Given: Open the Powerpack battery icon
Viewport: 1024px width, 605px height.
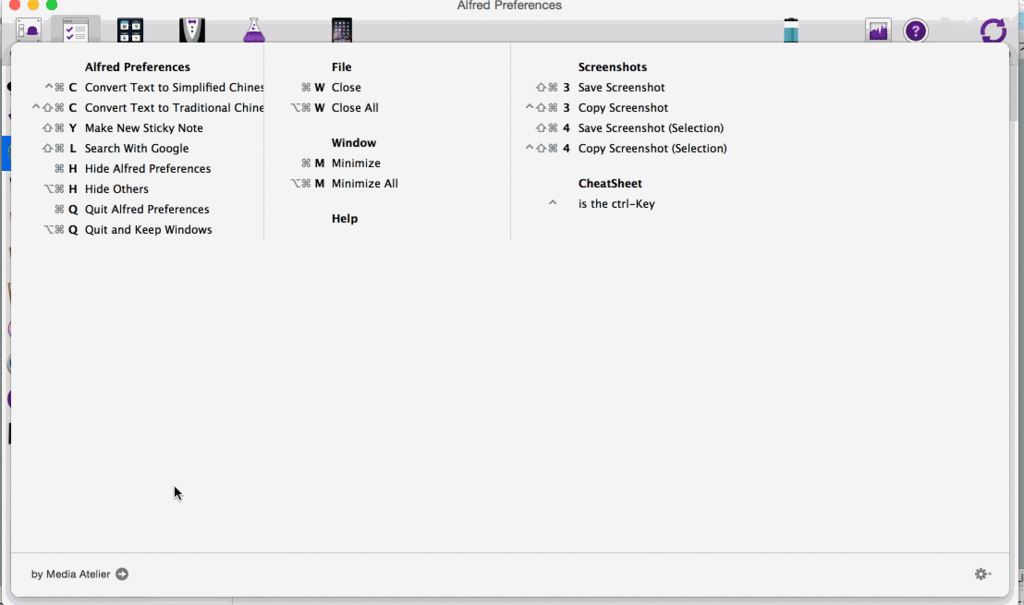Looking at the screenshot, I should (791, 30).
